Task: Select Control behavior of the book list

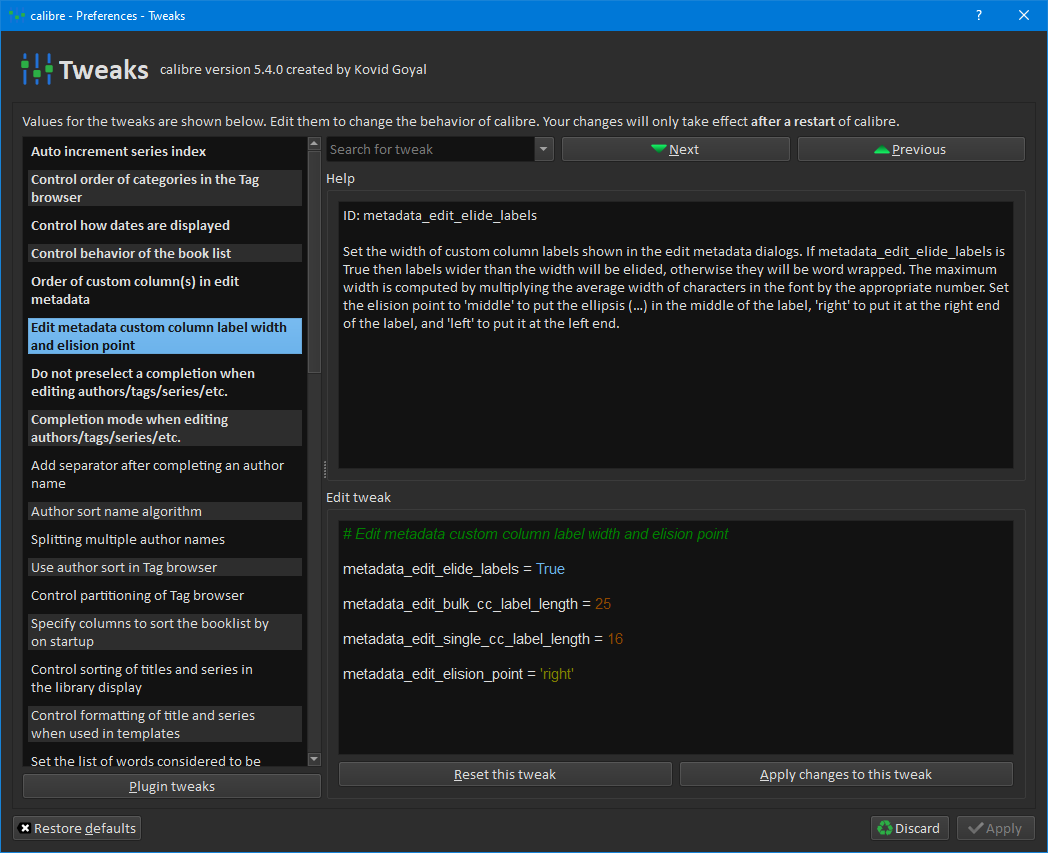Action: point(165,253)
